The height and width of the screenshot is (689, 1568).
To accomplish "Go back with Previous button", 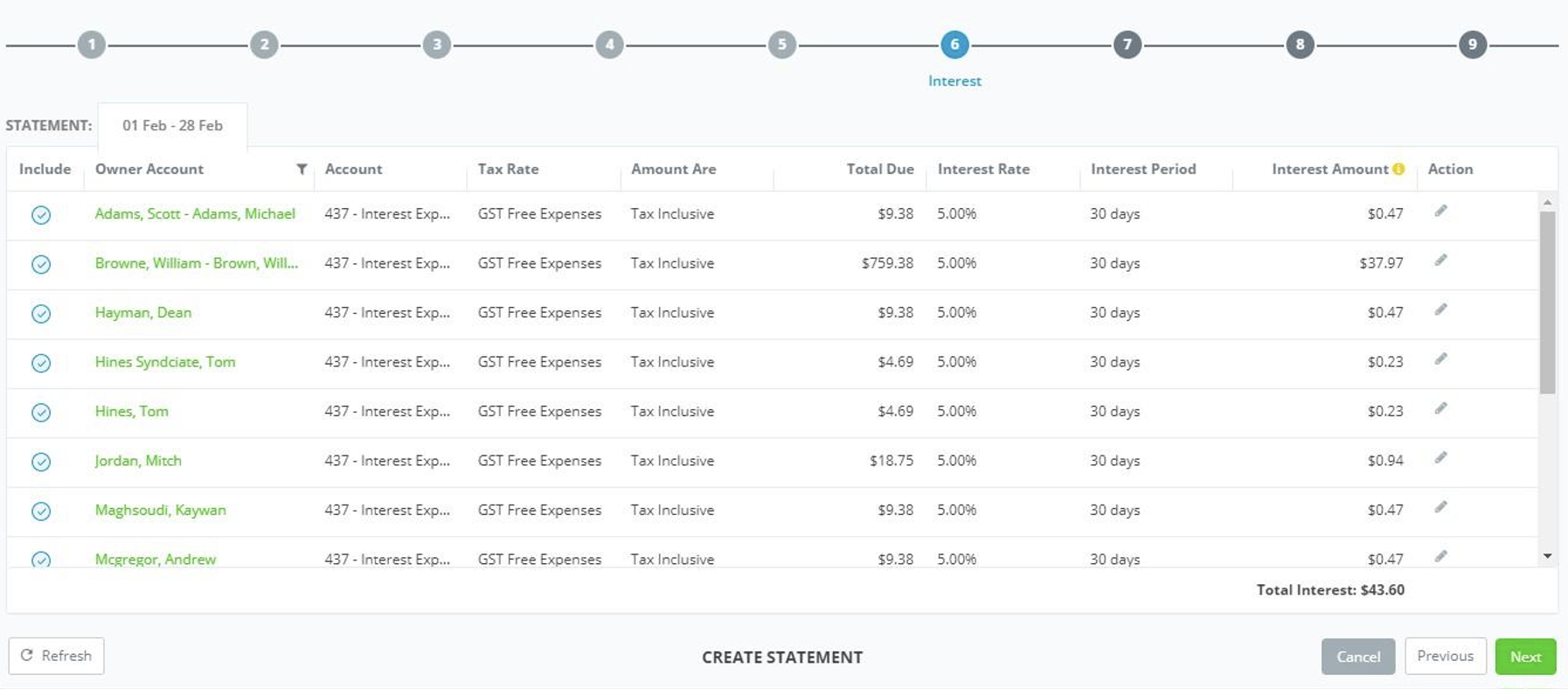I will click(1446, 656).
